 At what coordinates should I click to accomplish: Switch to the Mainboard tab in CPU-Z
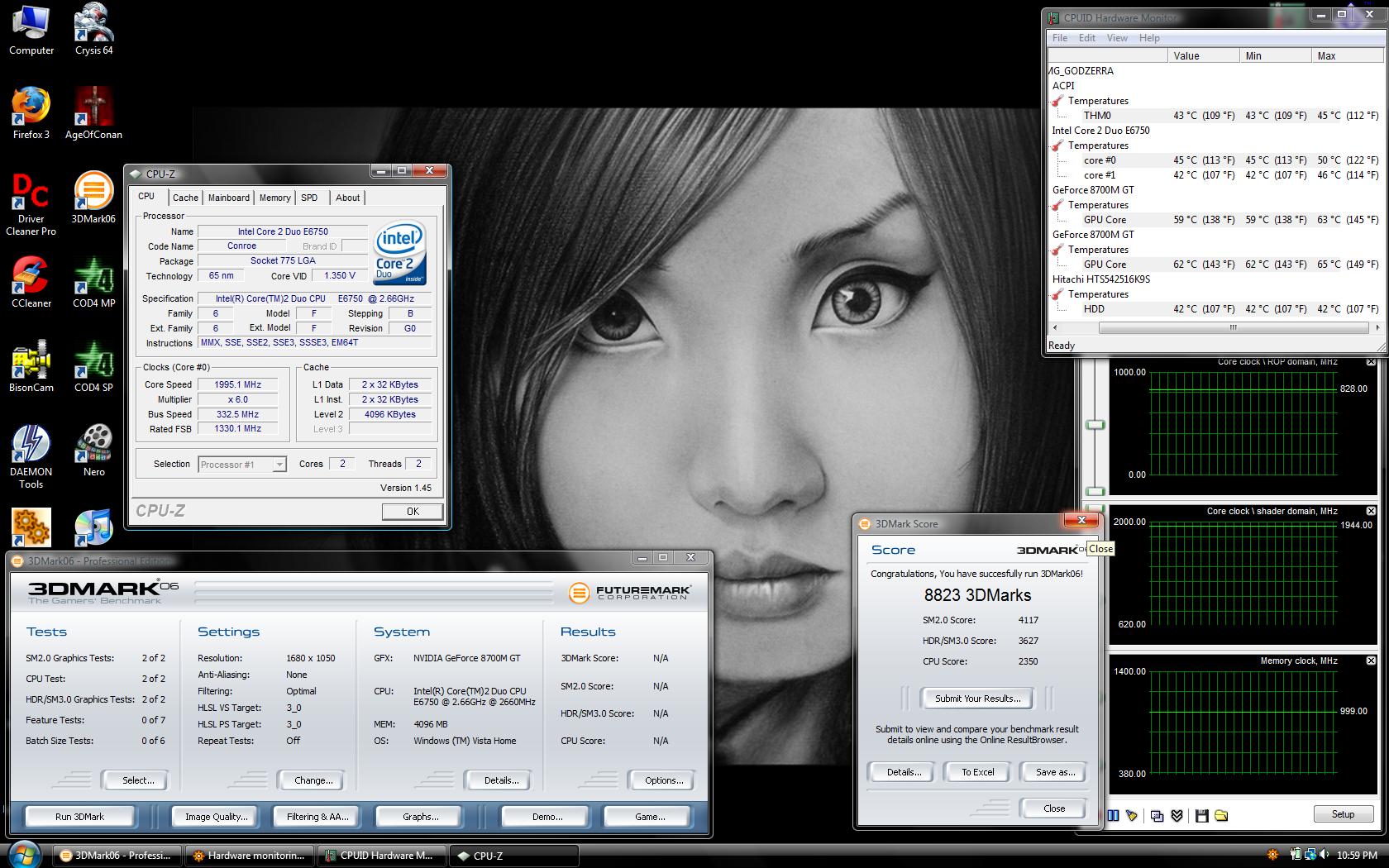228,198
